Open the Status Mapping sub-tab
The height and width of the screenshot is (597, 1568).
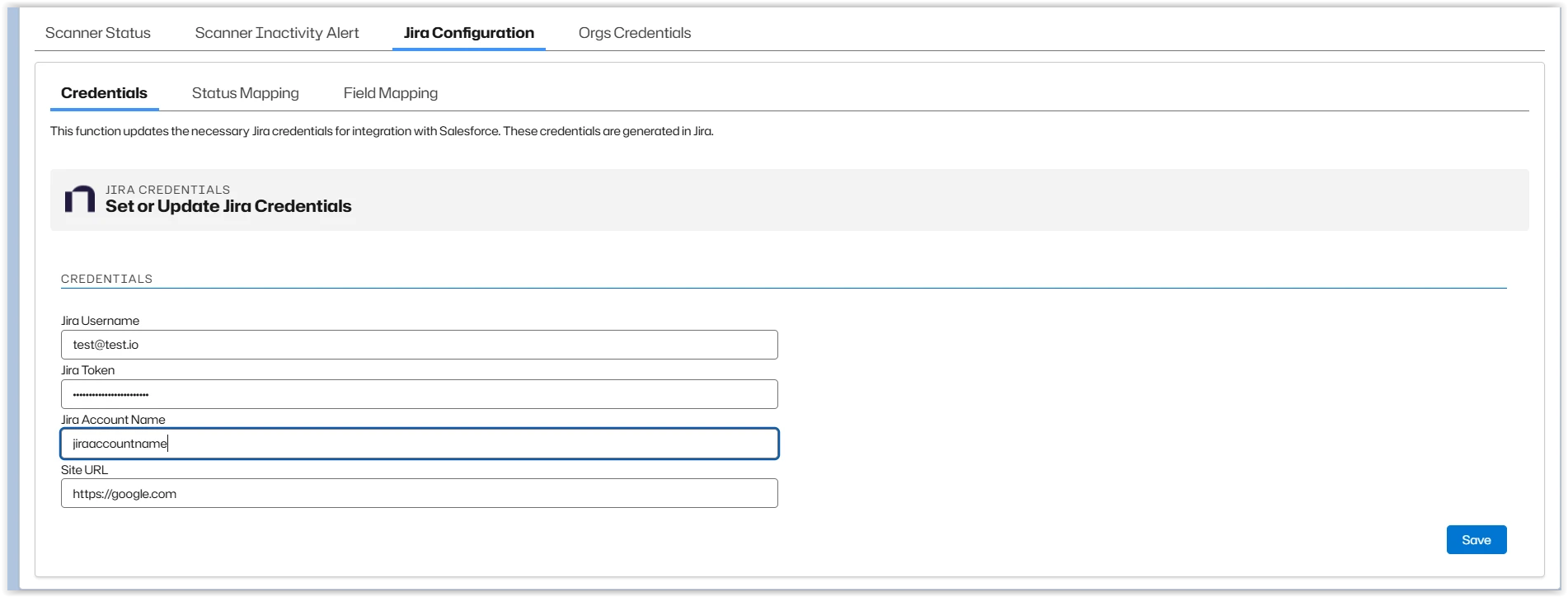[245, 93]
